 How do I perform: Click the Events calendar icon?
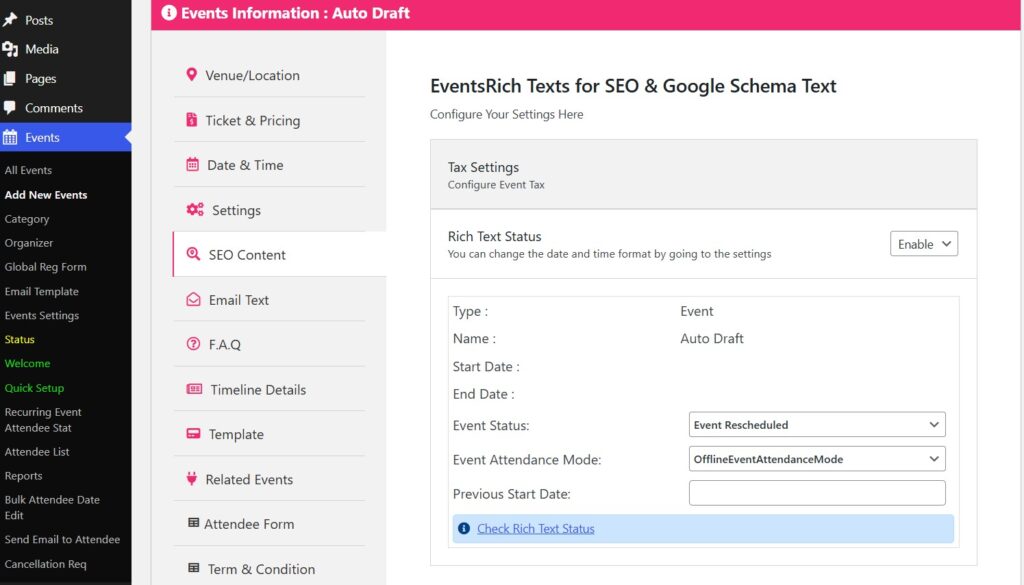coord(10,137)
